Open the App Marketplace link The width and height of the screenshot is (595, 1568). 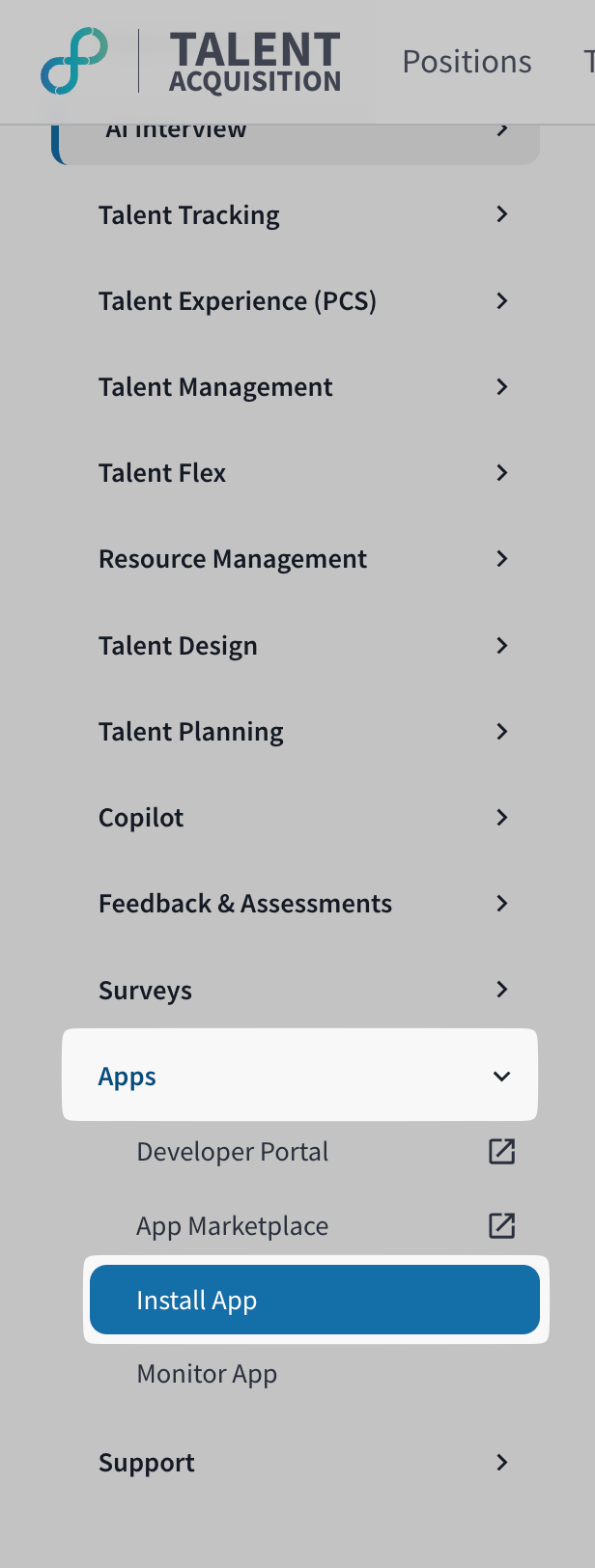(x=232, y=1225)
